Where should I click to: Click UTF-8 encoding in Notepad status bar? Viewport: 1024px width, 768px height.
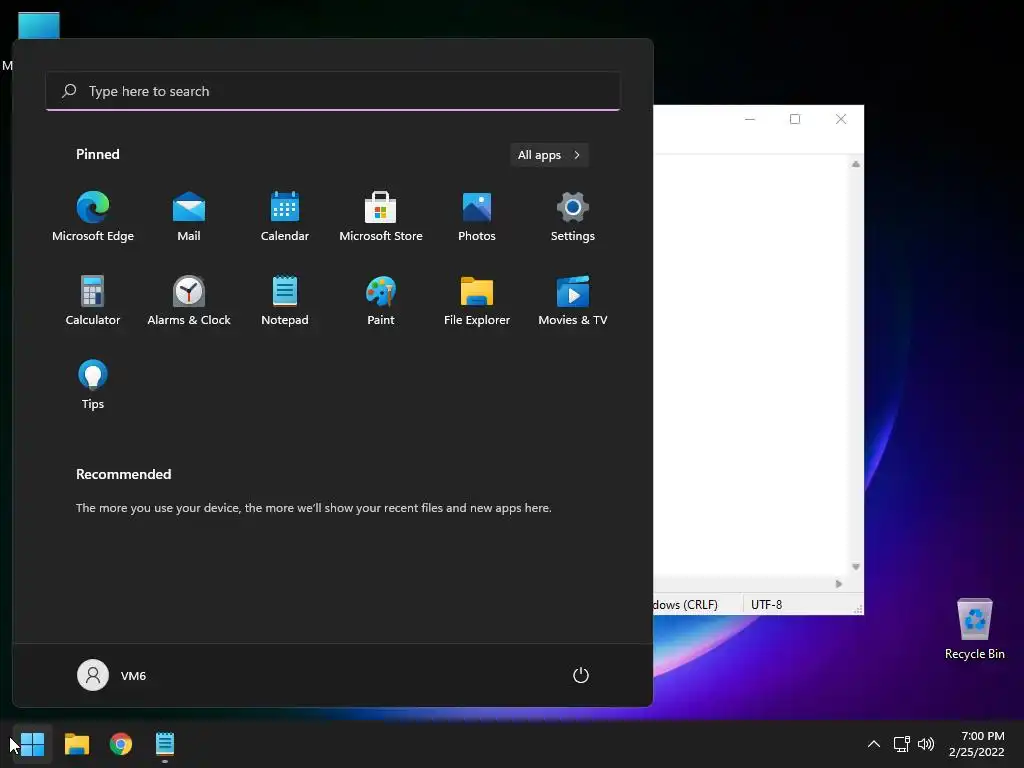[766, 605]
